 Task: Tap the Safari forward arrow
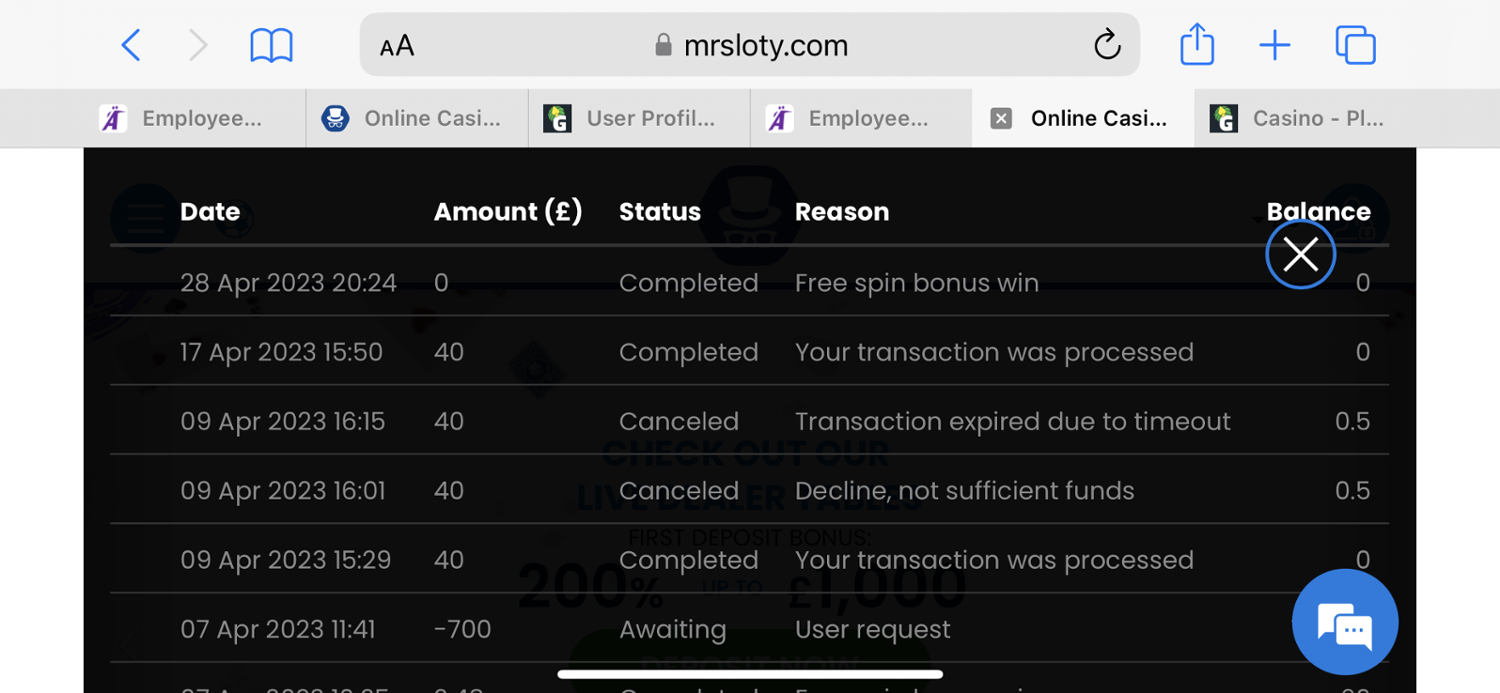(198, 45)
